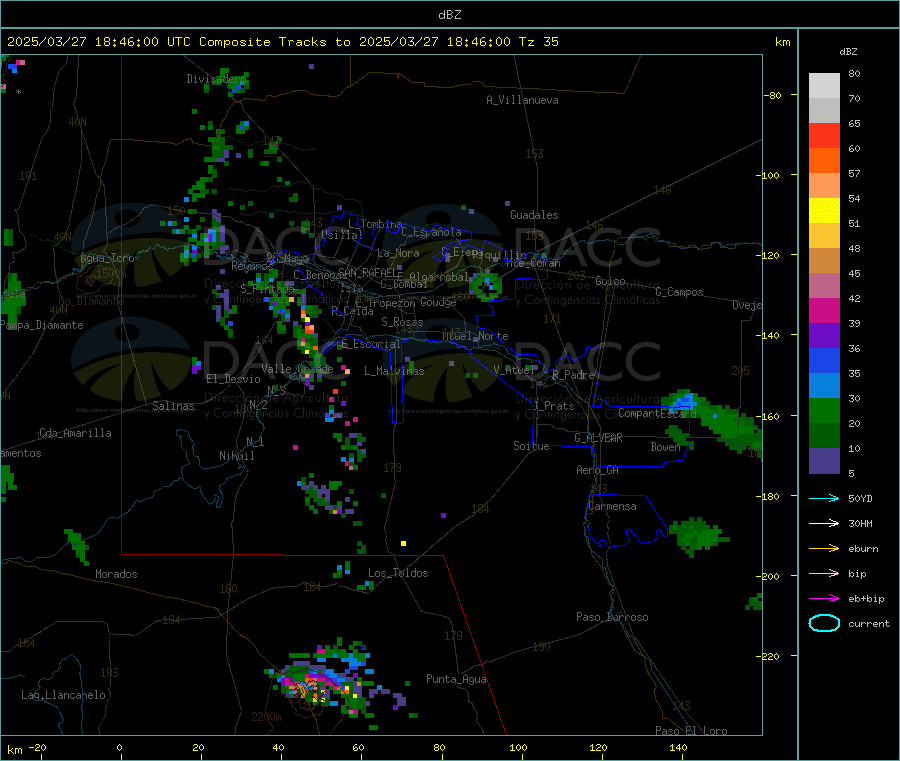Click the 30HM white arrow legend icon

824,523
